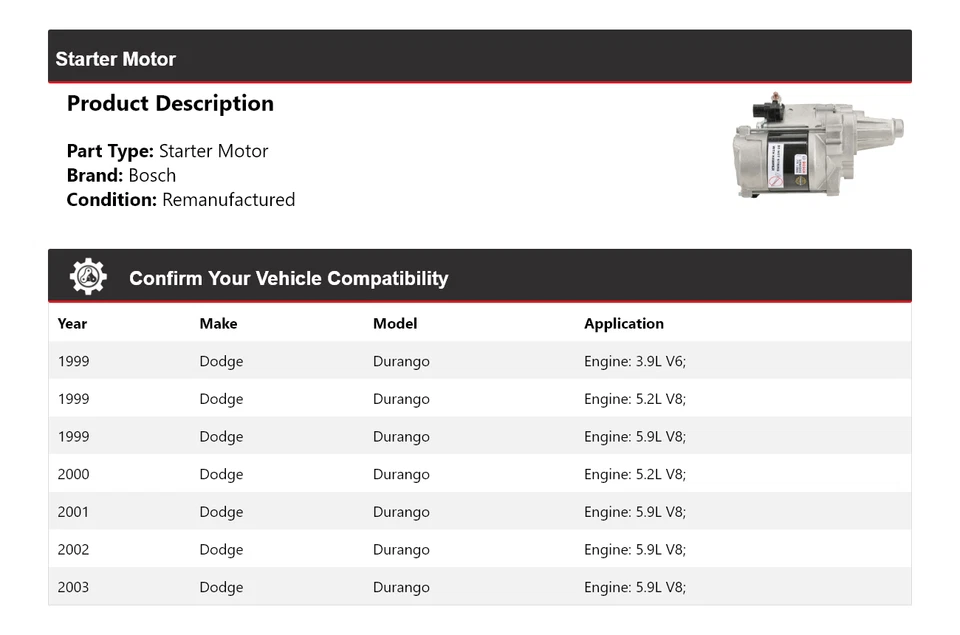The height and width of the screenshot is (635, 960).
Task: Click the gear compatibility icon
Action: tap(88, 277)
